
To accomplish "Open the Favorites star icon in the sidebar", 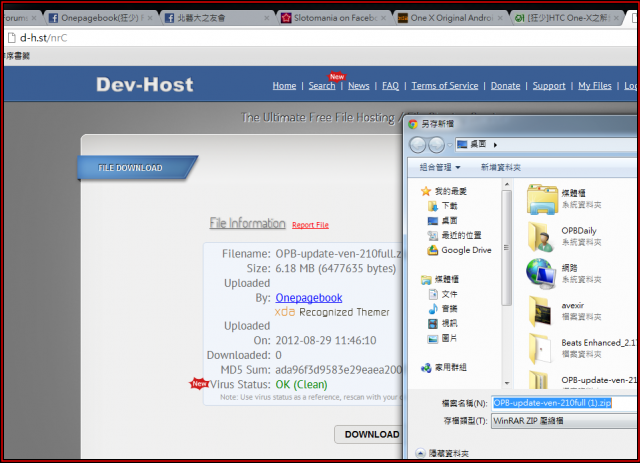I will (426, 191).
